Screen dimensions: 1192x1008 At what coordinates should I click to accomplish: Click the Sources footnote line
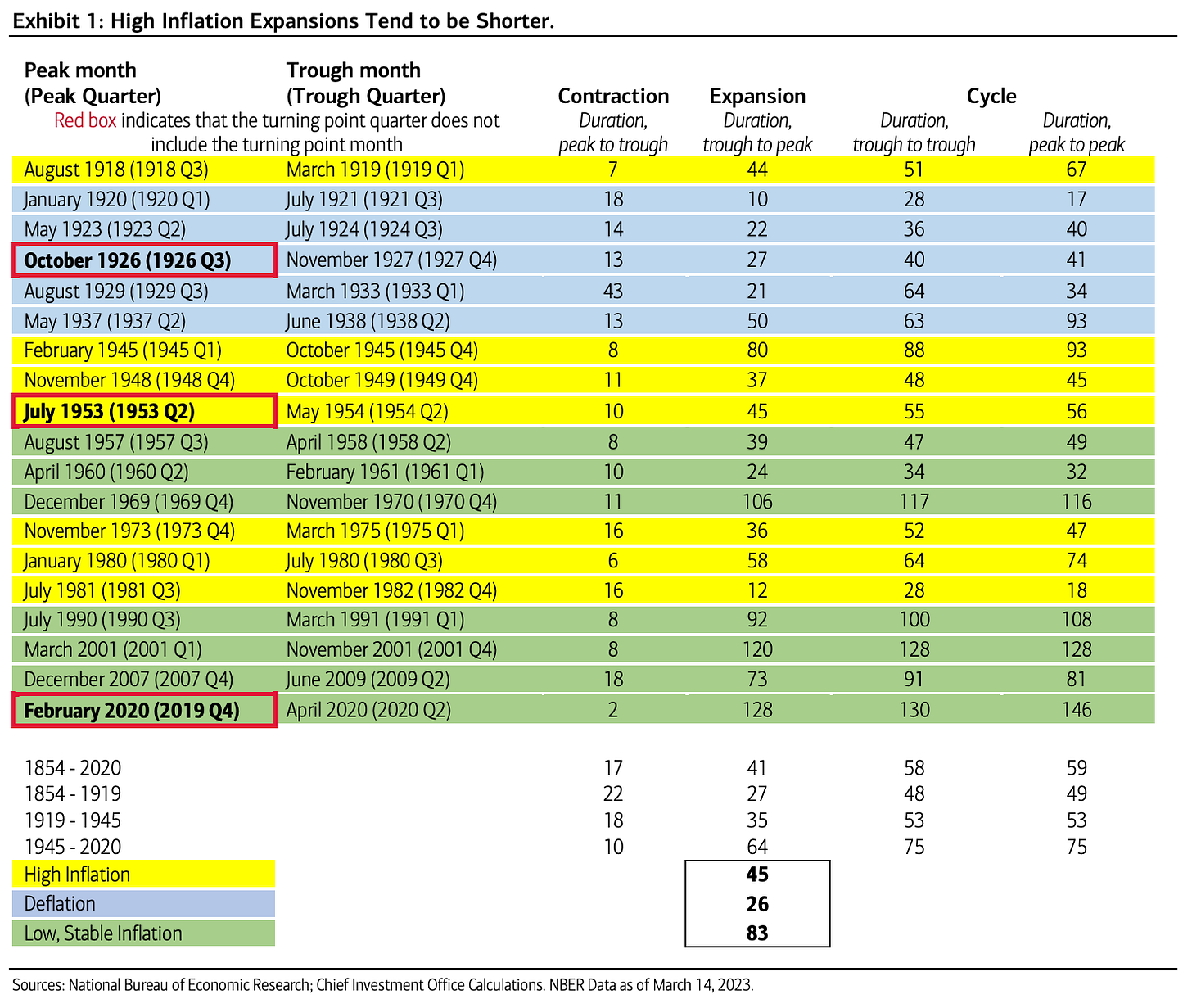(x=382, y=985)
